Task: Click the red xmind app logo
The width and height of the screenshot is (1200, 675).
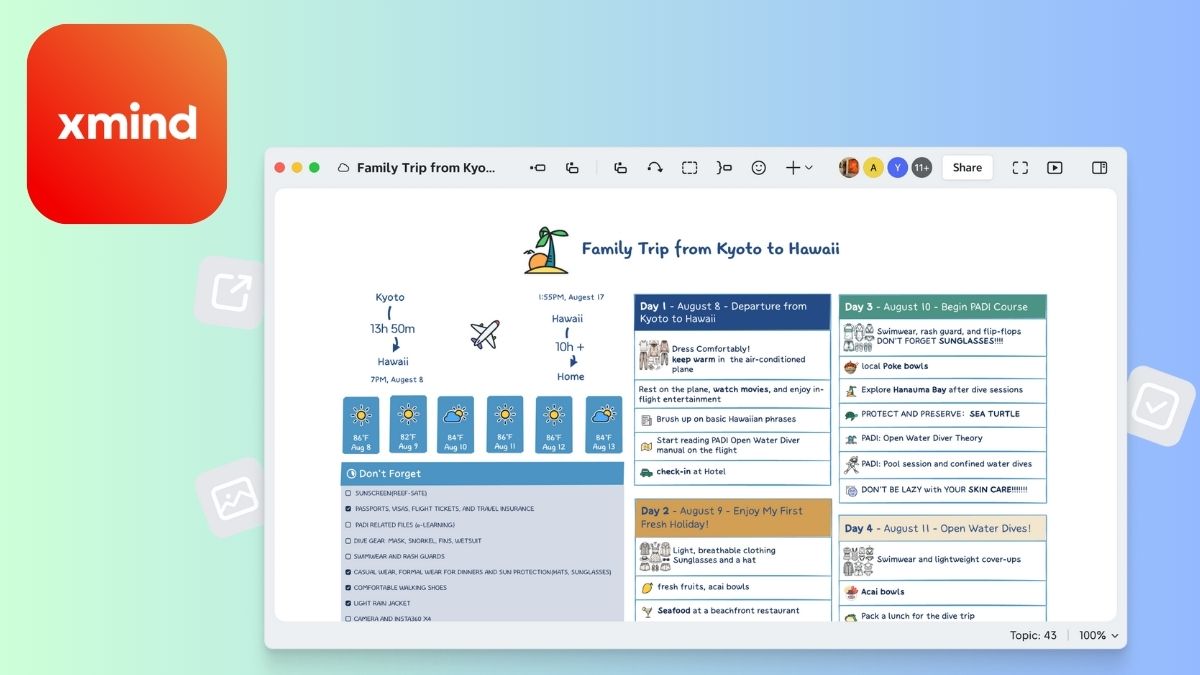Action: tap(127, 124)
